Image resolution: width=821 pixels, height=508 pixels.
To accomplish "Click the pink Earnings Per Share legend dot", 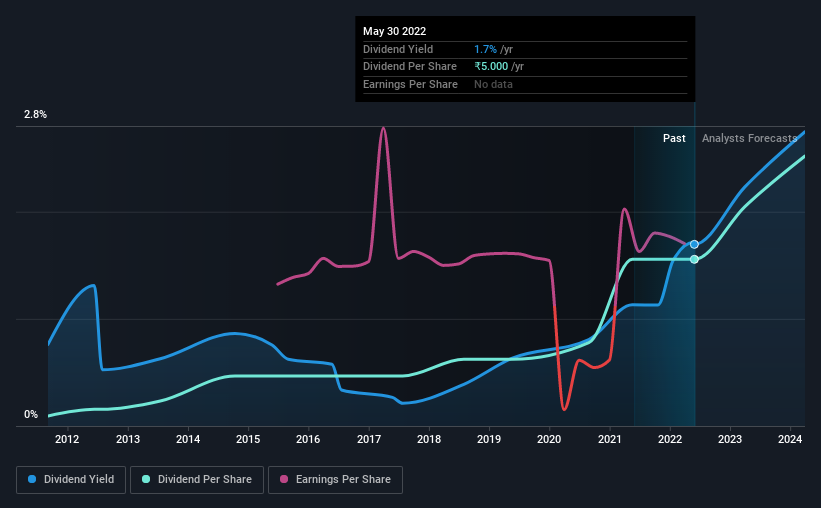I will [x=284, y=479].
